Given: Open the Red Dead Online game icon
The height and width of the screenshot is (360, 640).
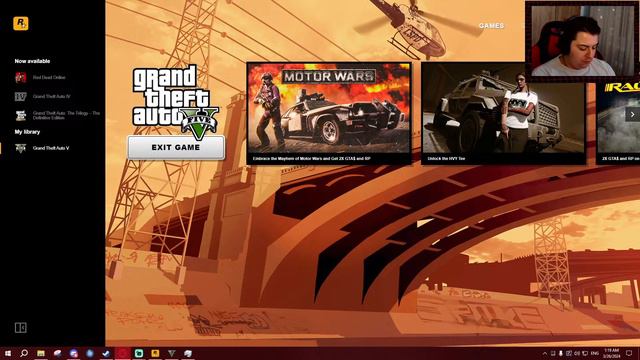Looking at the screenshot, I should tap(21, 77).
